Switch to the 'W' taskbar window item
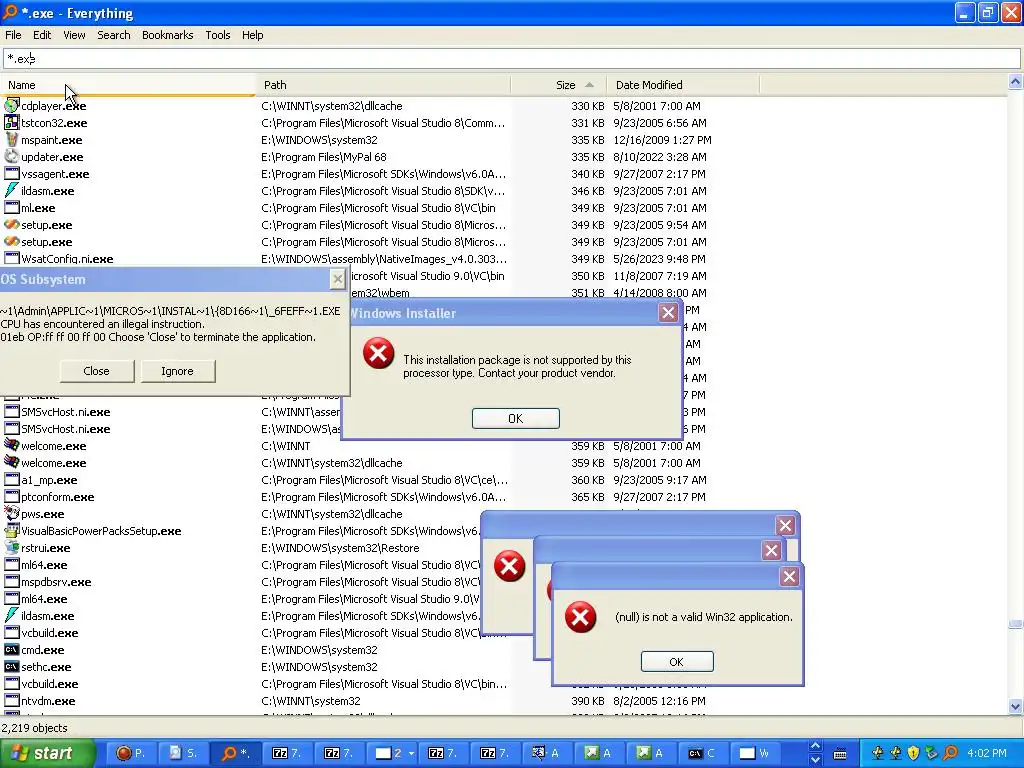This screenshot has width=1024, height=768. (755, 753)
